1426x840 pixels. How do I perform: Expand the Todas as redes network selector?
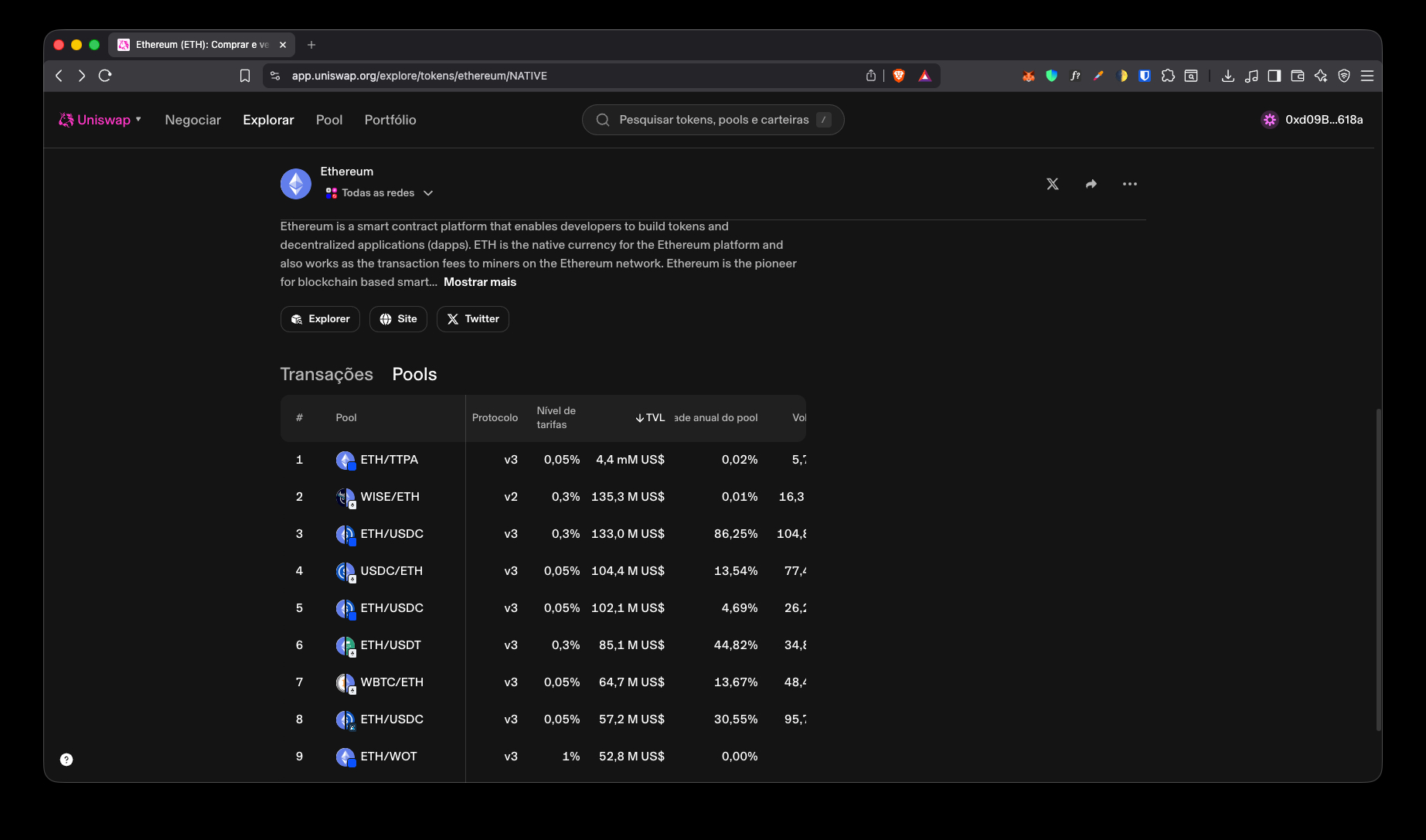pyautogui.click(x=379, y=193)
